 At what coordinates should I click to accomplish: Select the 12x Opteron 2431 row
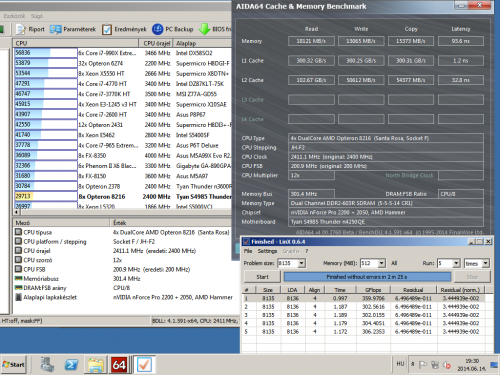click(123, 125)
